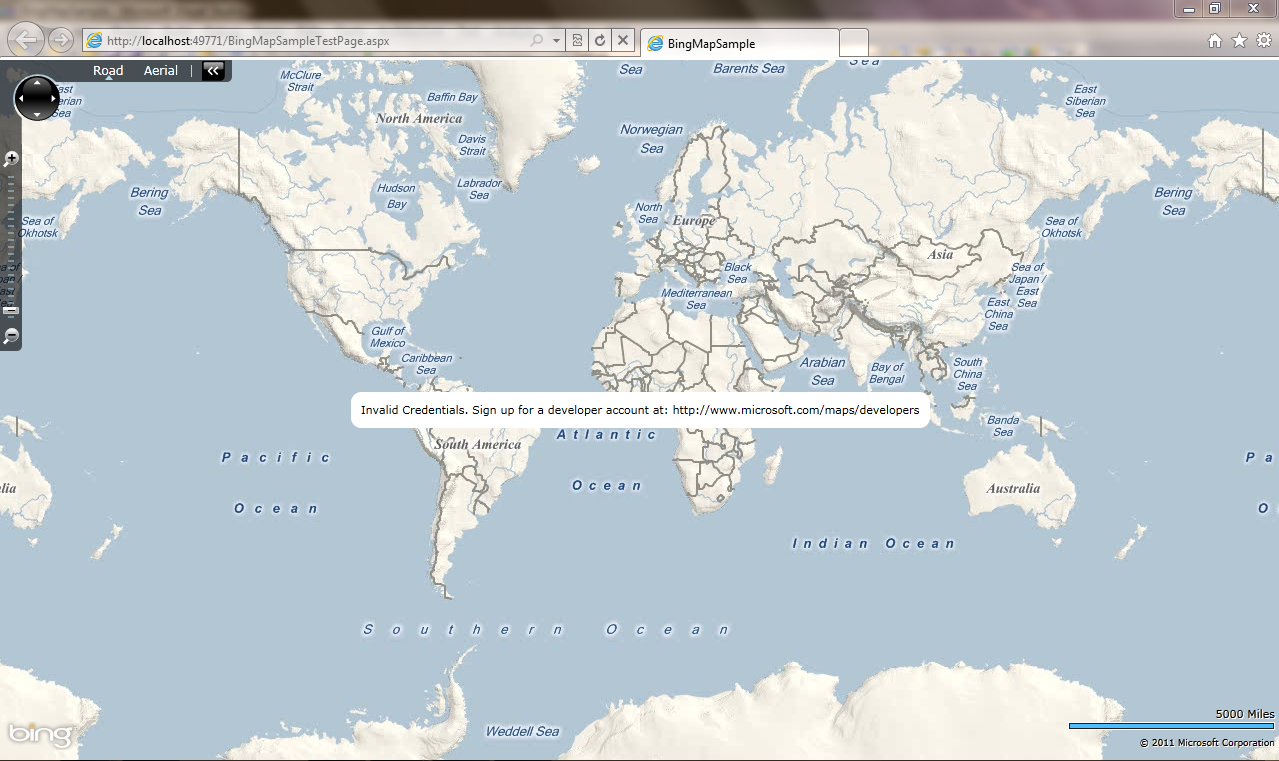The width and height of the screenshot is (1279, 761).
Task: Collapse the map mode navigation bar
Action: (x=213, y=70)
